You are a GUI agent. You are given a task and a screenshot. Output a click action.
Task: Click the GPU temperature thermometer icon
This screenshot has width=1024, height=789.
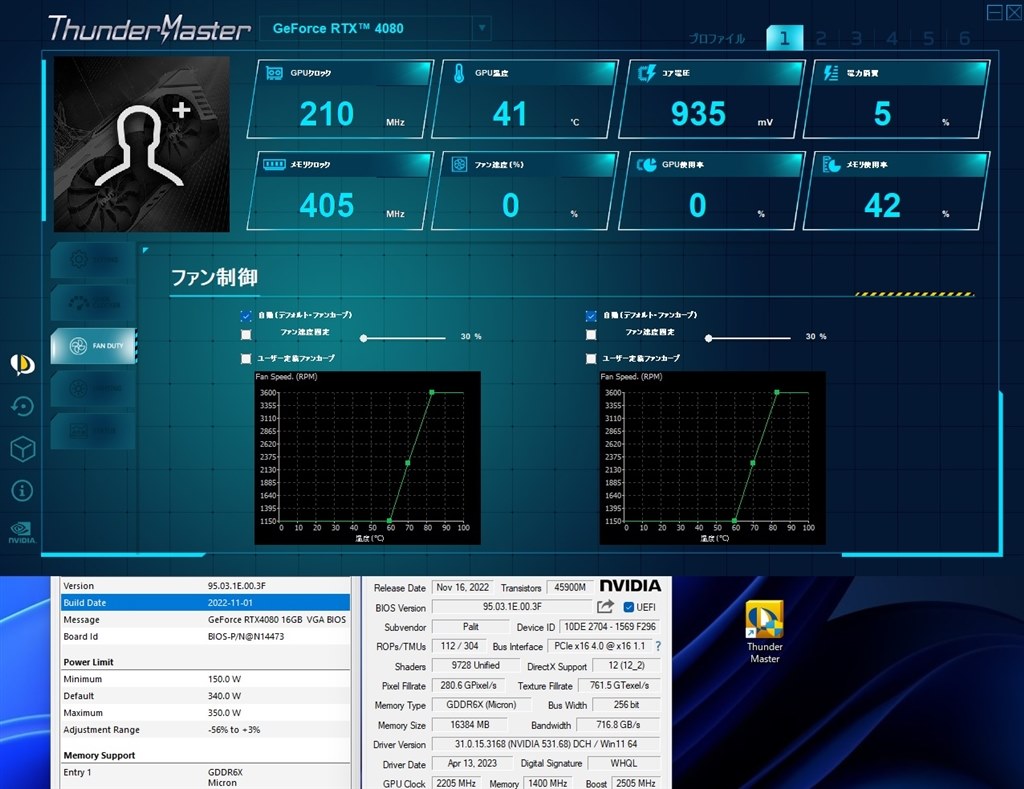pos(458,73)
